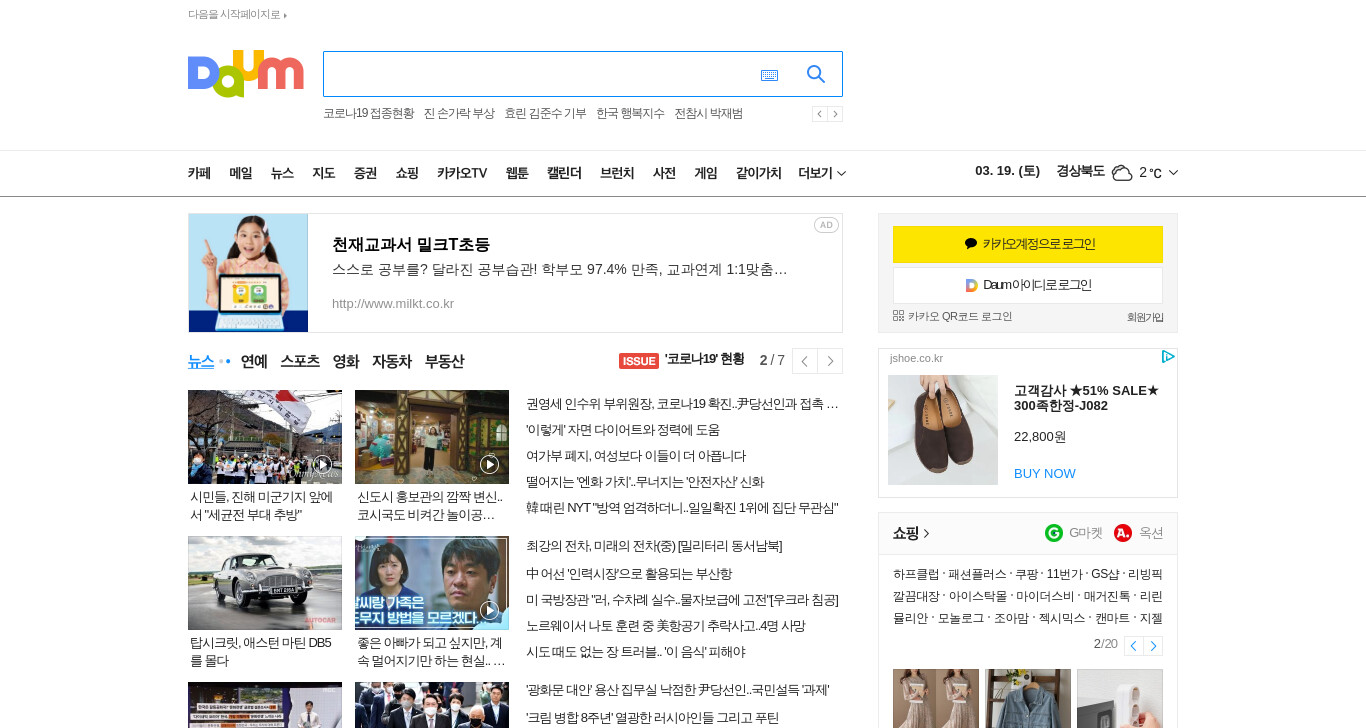Click the 경상북도 weather location
Image resolution: width=1366 pixels, height=728 pixels.
[1080, 171]
